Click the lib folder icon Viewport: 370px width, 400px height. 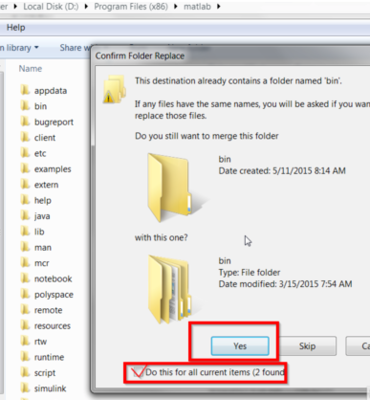(x=25, y=231)
